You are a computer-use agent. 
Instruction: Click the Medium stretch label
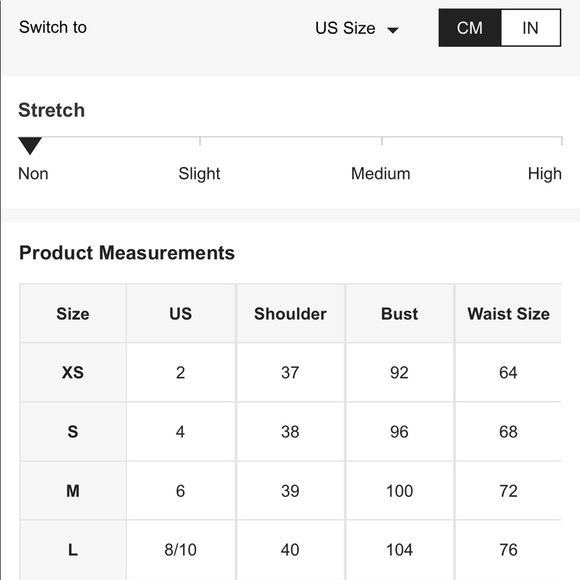pos(381,173)
